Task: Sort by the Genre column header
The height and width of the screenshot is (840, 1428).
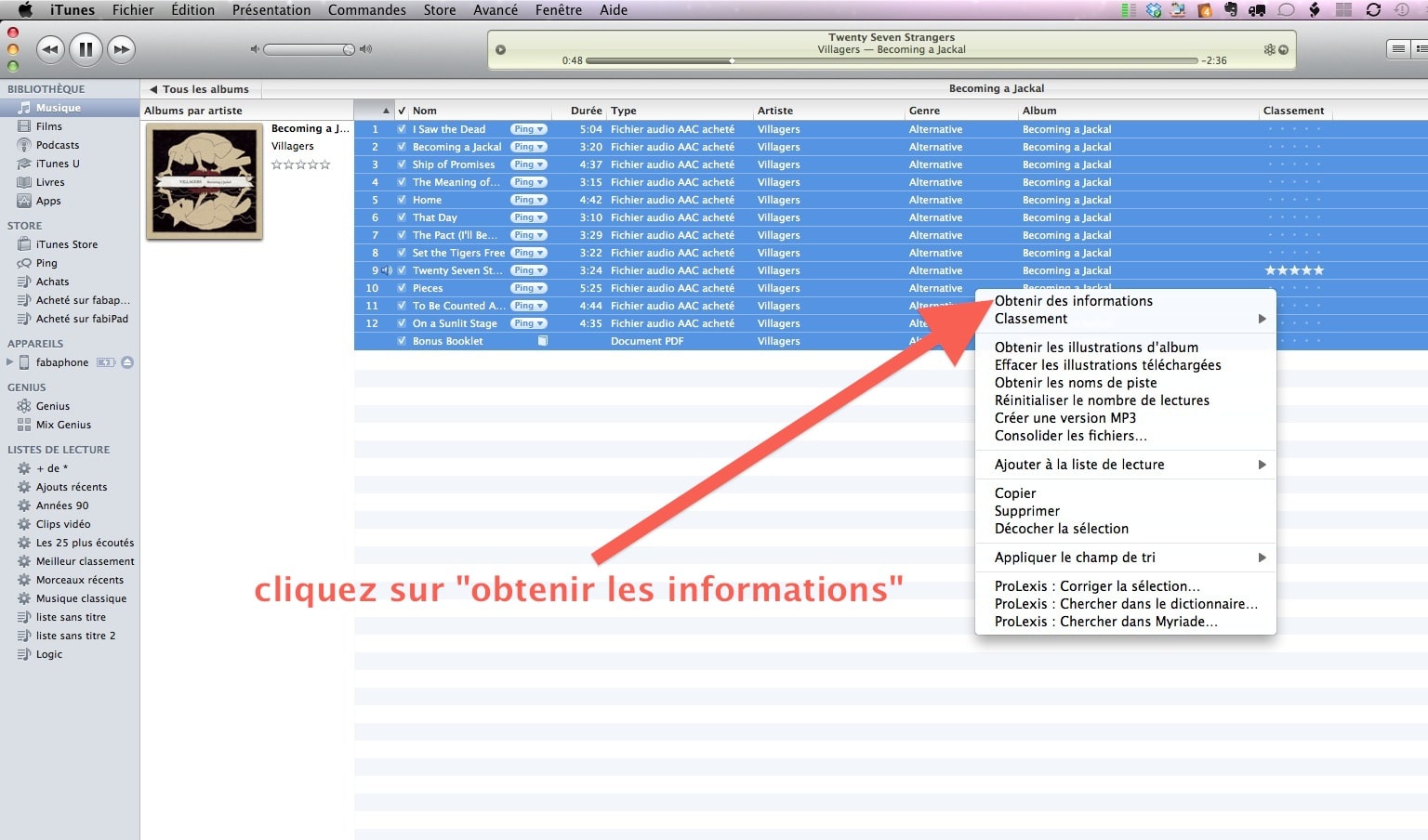Action: point(961,111)
